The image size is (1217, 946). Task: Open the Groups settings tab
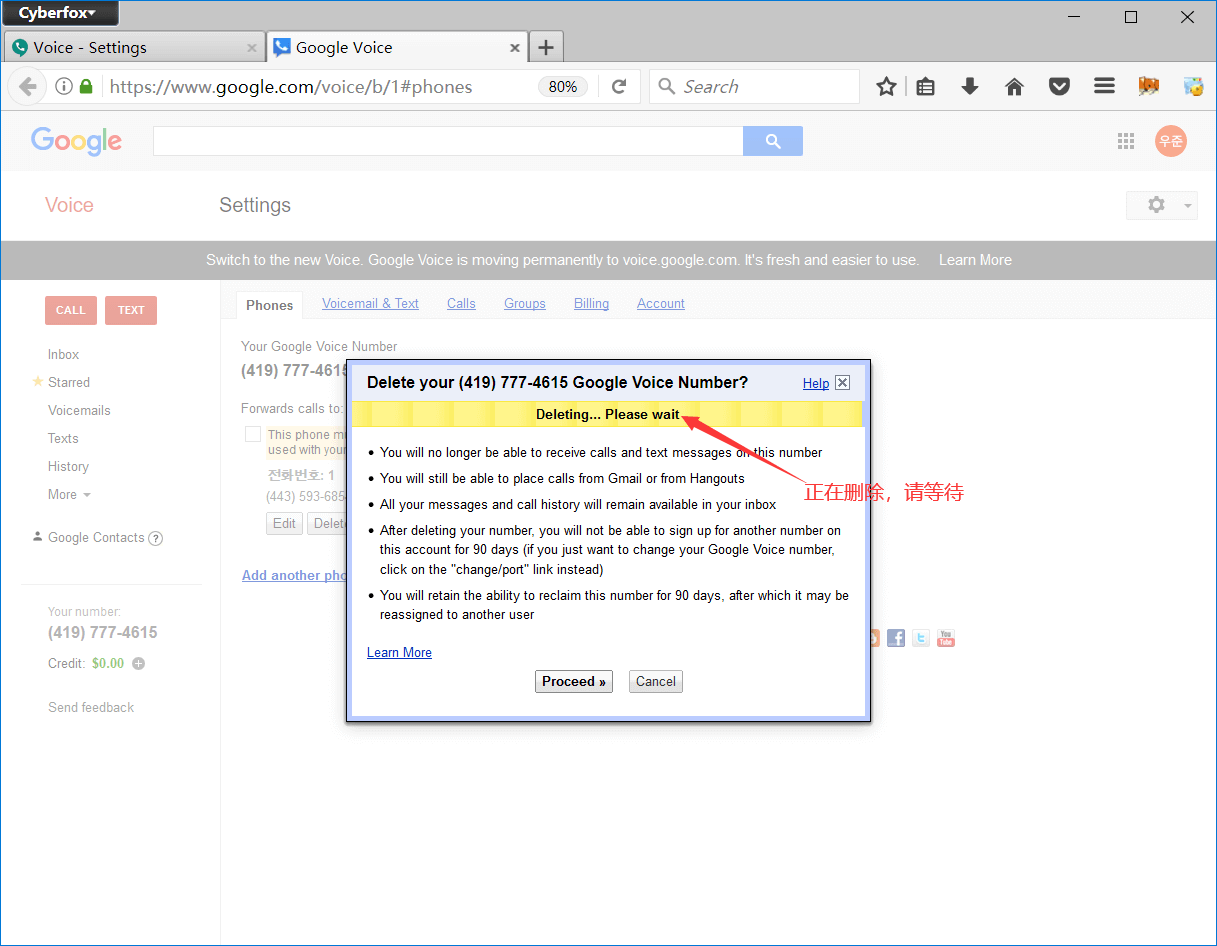click(x=525, y=303)
